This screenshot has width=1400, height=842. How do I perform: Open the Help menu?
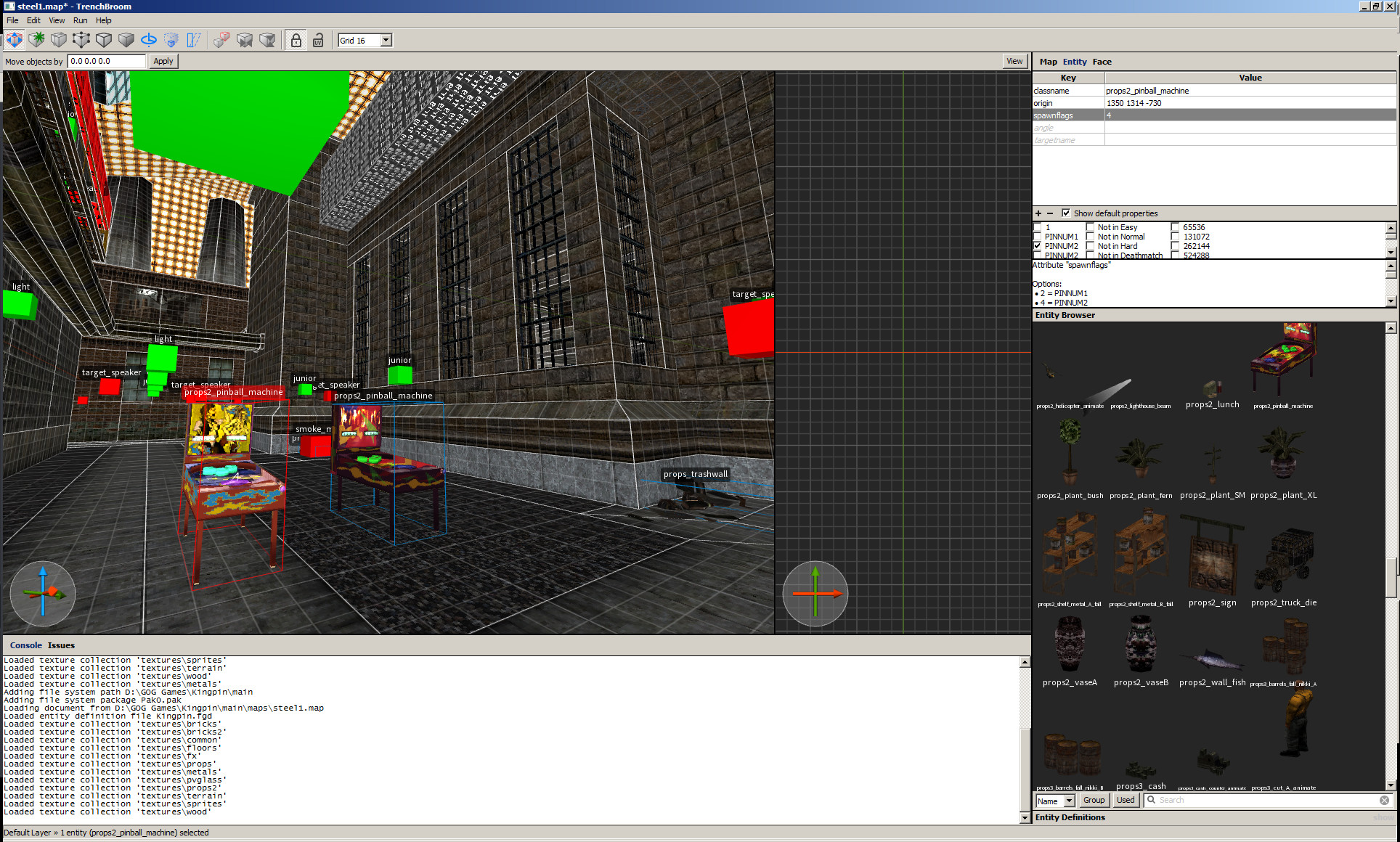[104, 20]
